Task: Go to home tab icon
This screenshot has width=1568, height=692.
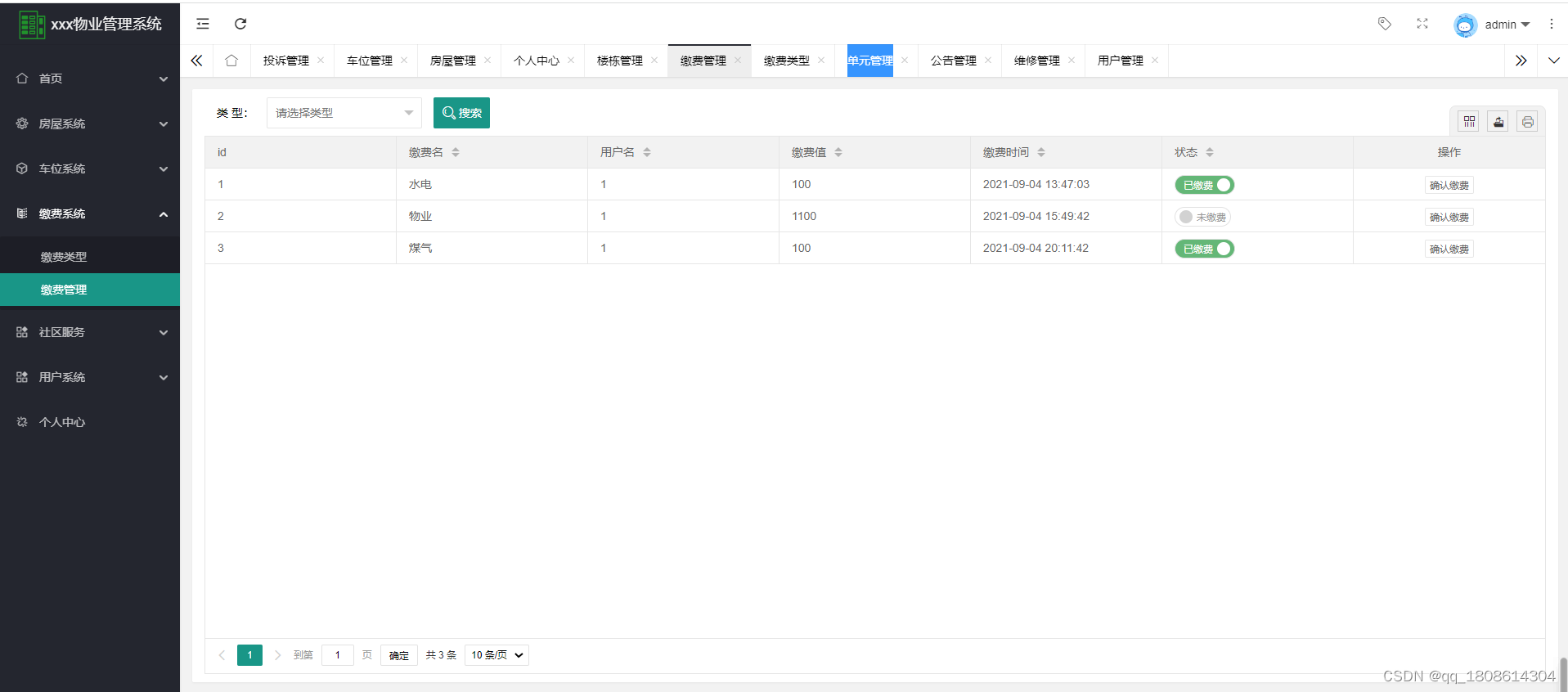Action: coord(231,61)
